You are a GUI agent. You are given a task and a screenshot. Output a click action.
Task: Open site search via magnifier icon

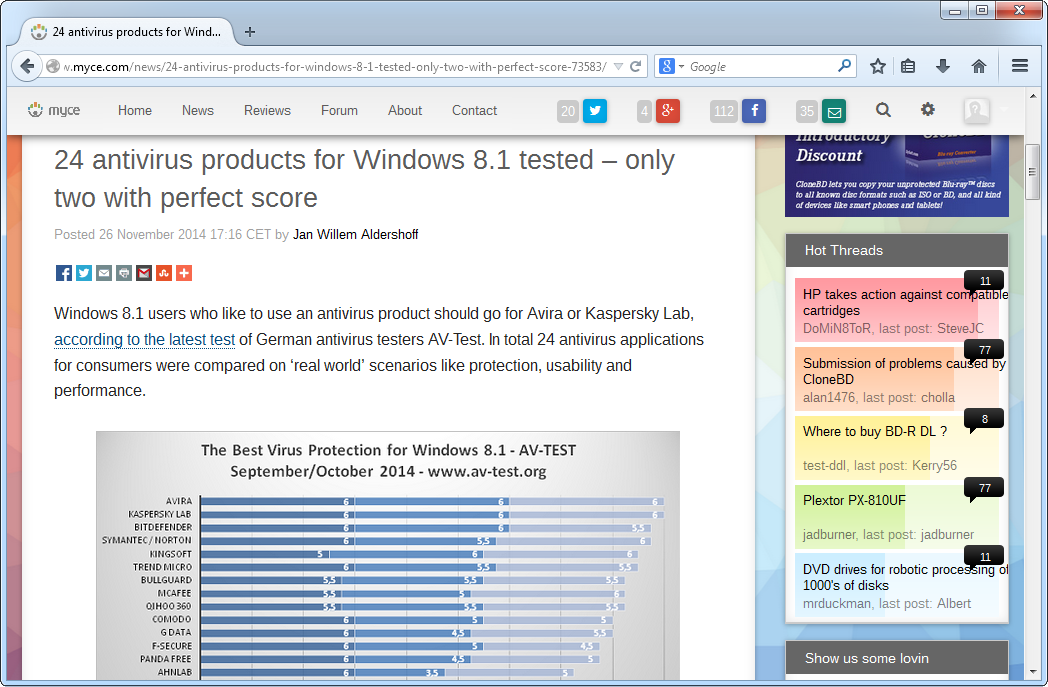coord(883,110)
